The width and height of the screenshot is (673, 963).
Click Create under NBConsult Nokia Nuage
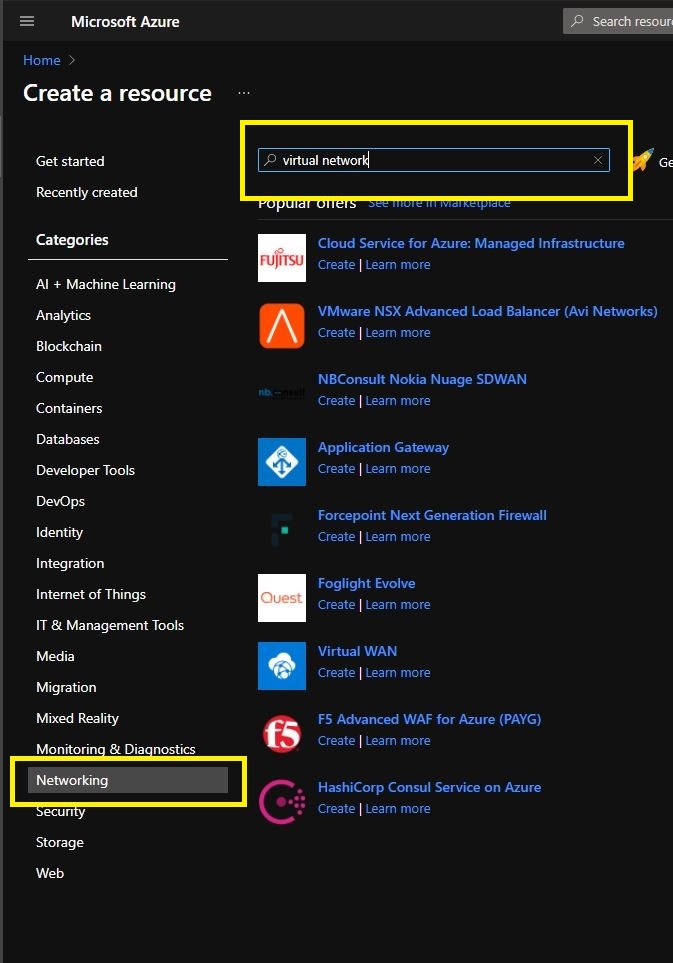pyautogui.click(x=336, y=401)
